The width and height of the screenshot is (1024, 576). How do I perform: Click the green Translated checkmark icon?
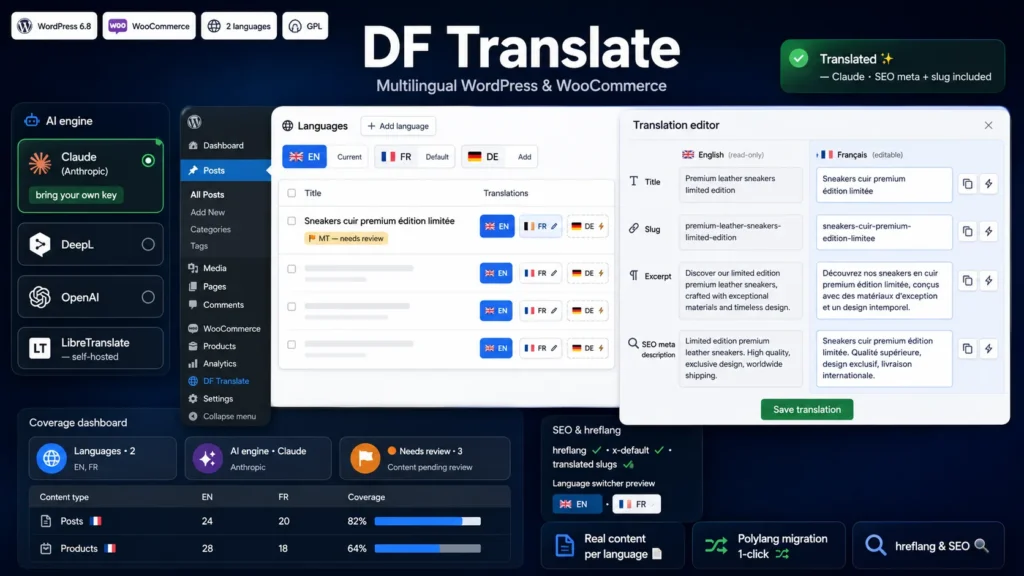[798, 58]
